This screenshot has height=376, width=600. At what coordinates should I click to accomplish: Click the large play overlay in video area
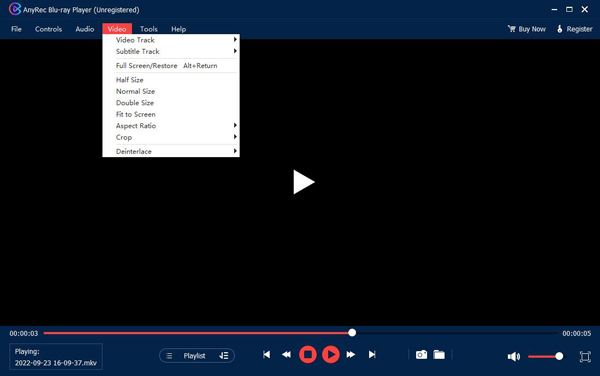coord(303,182)
